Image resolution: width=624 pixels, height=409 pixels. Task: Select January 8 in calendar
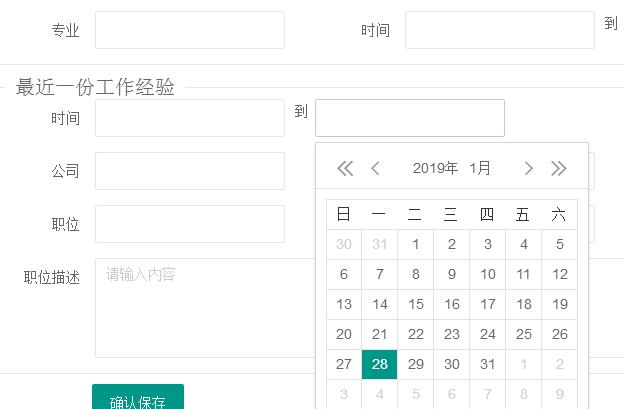point(415,274)
